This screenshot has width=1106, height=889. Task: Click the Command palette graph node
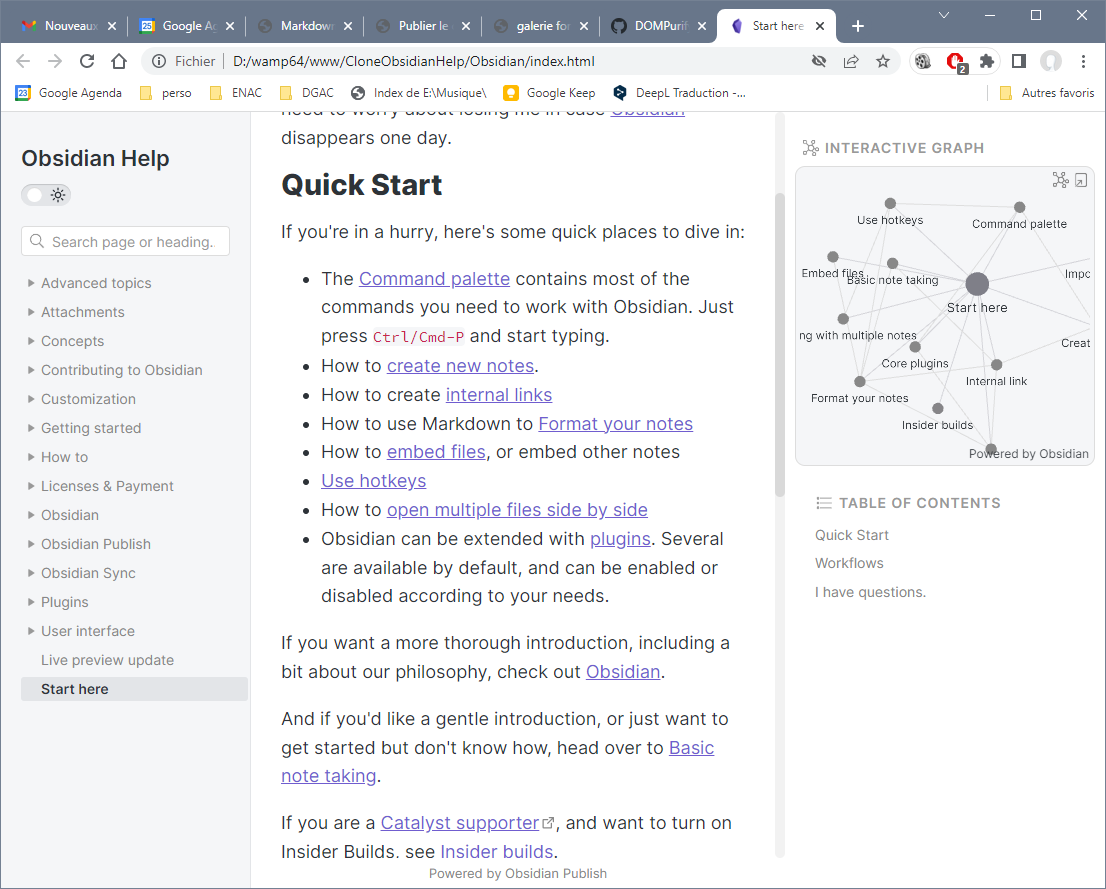coord(1019,207)
